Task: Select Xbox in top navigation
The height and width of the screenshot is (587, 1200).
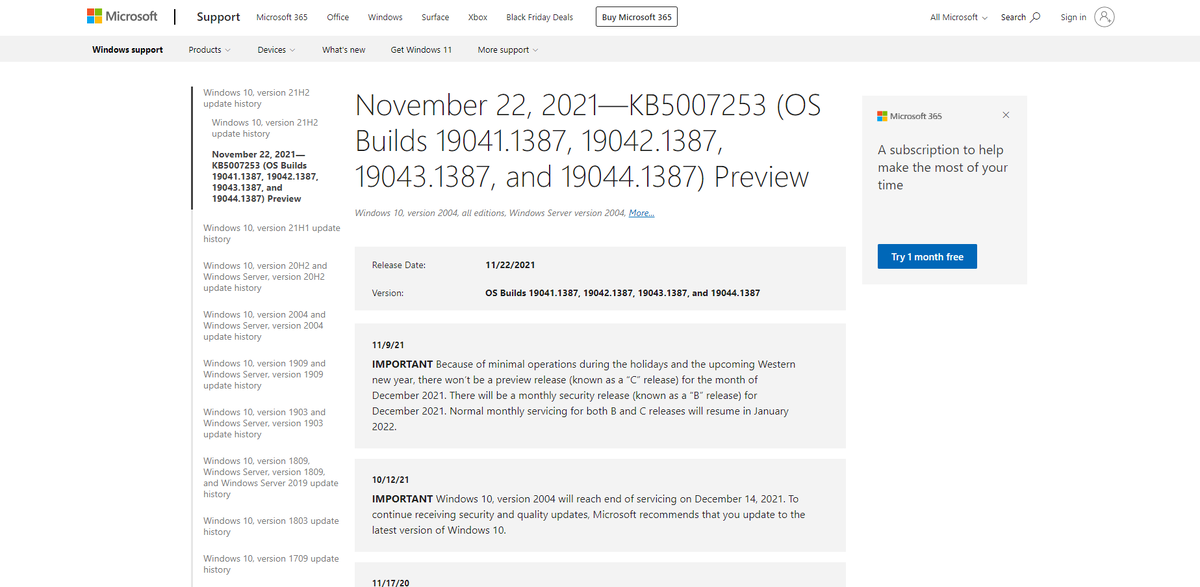Action: coord(478,17)
